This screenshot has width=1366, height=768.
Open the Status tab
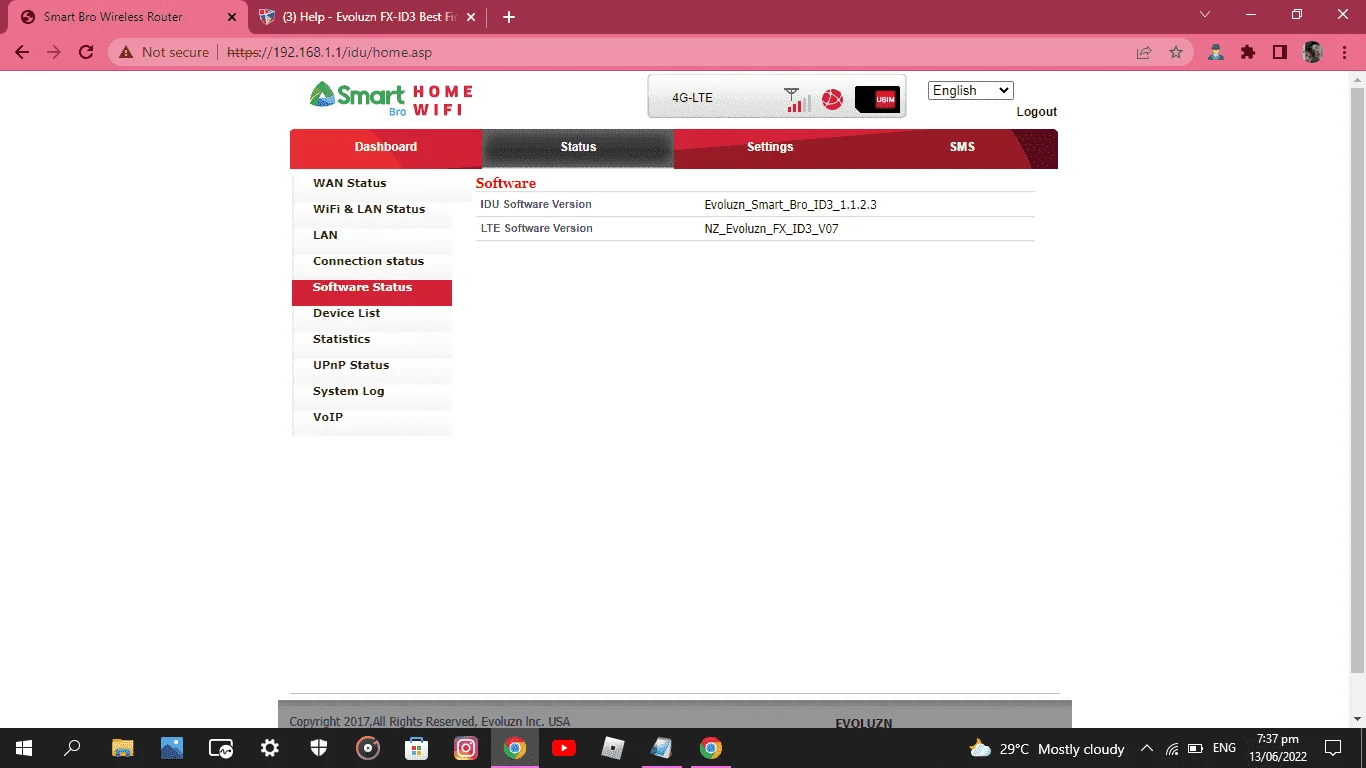pos(578,147)
